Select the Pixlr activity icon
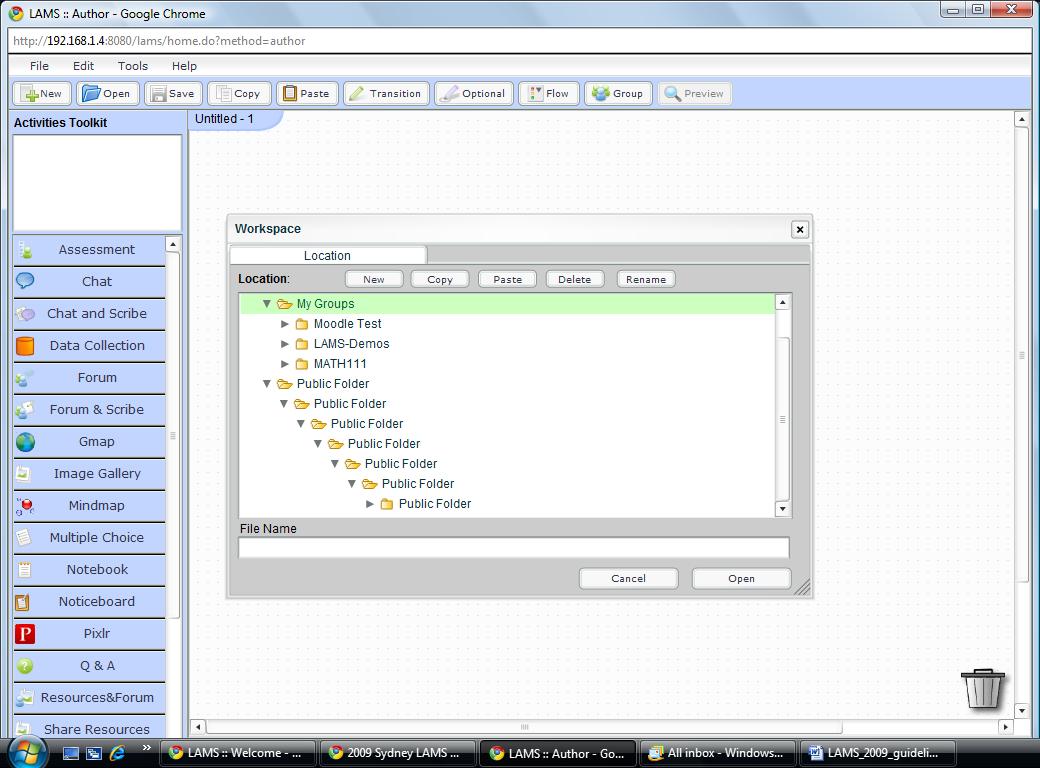This screenshot has width=1040, height=768. 25,634
